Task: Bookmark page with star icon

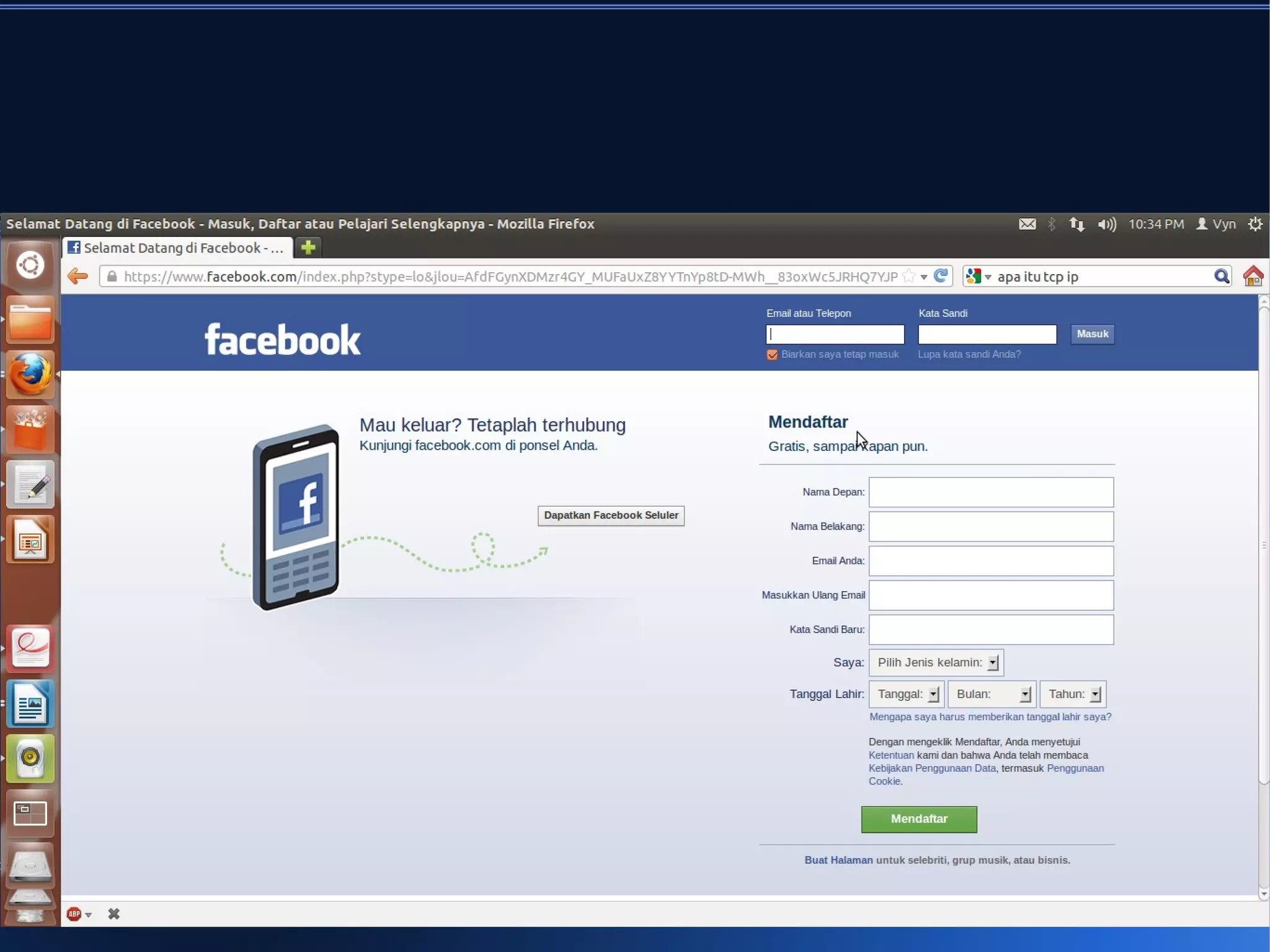Action: 908,276
